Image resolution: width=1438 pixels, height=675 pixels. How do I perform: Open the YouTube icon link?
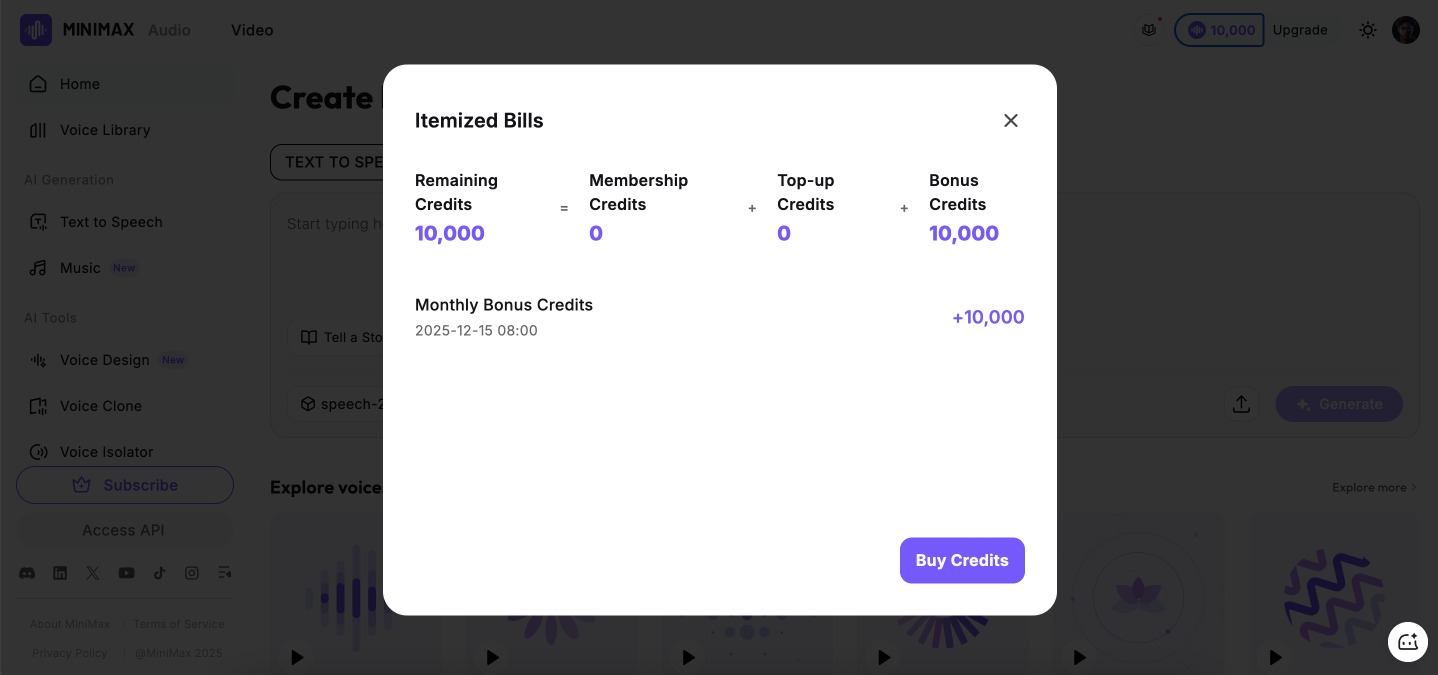(x=126, y=573)
